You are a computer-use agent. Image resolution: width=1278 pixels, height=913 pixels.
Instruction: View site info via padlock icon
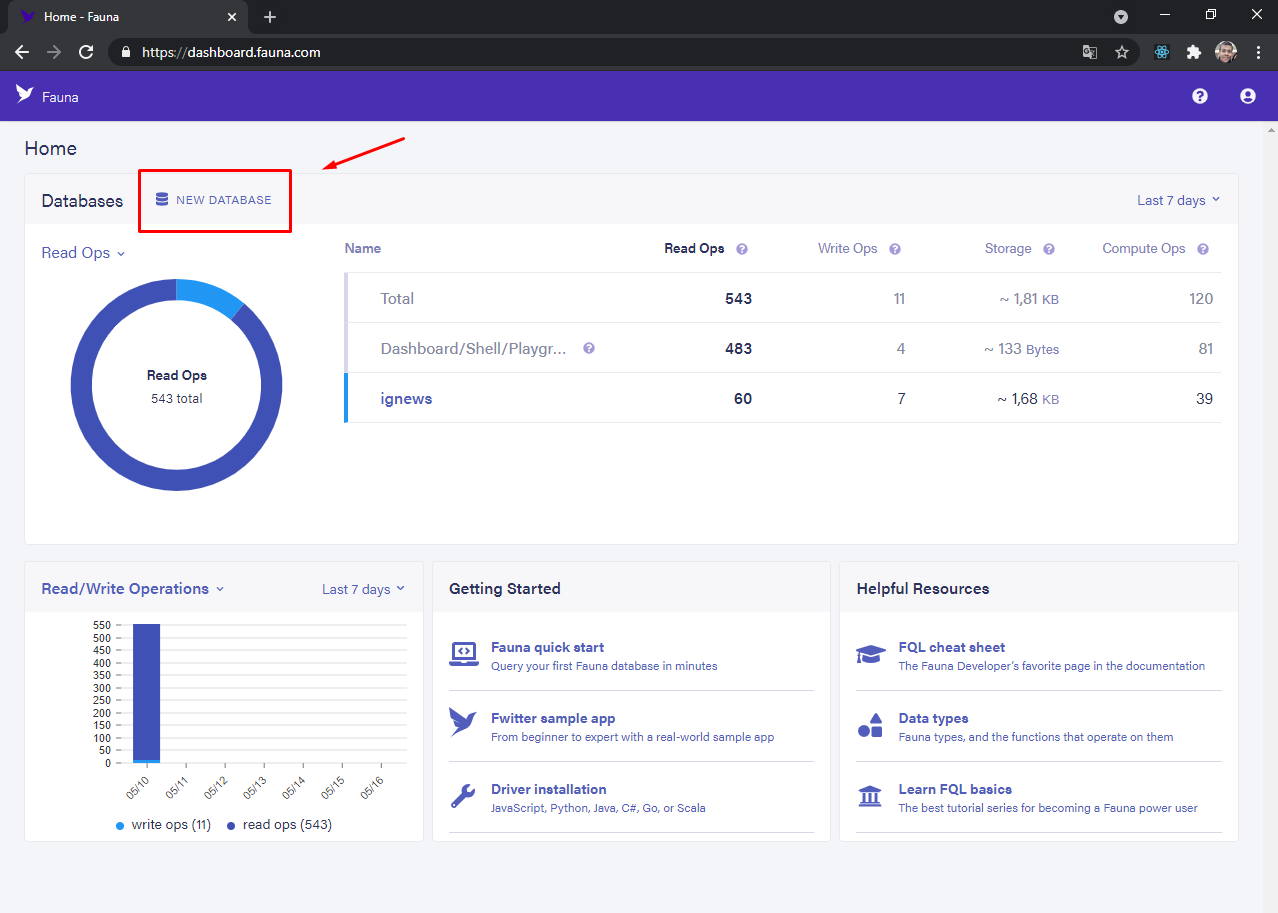125,52
